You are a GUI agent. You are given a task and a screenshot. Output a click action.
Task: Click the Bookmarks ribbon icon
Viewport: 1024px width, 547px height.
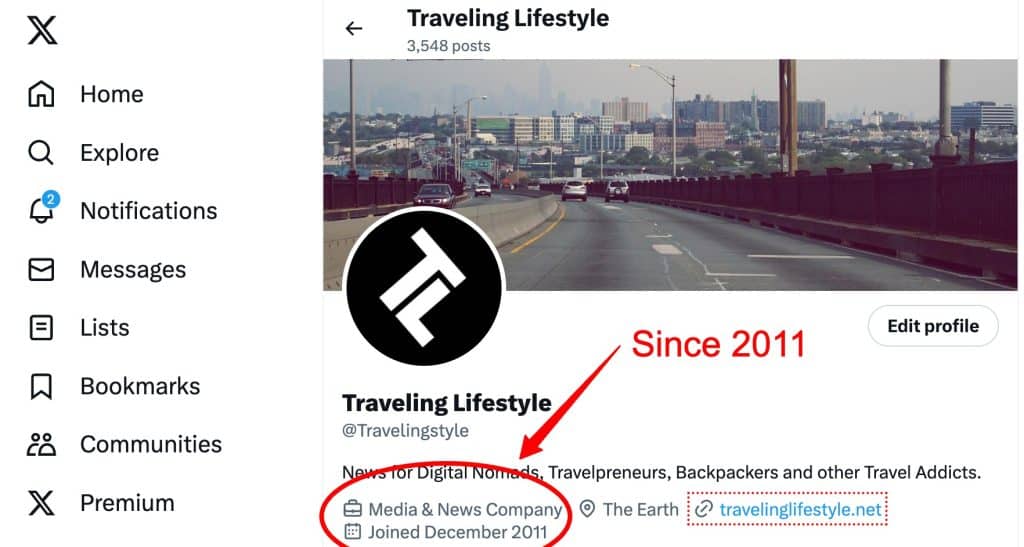[41, 386]
